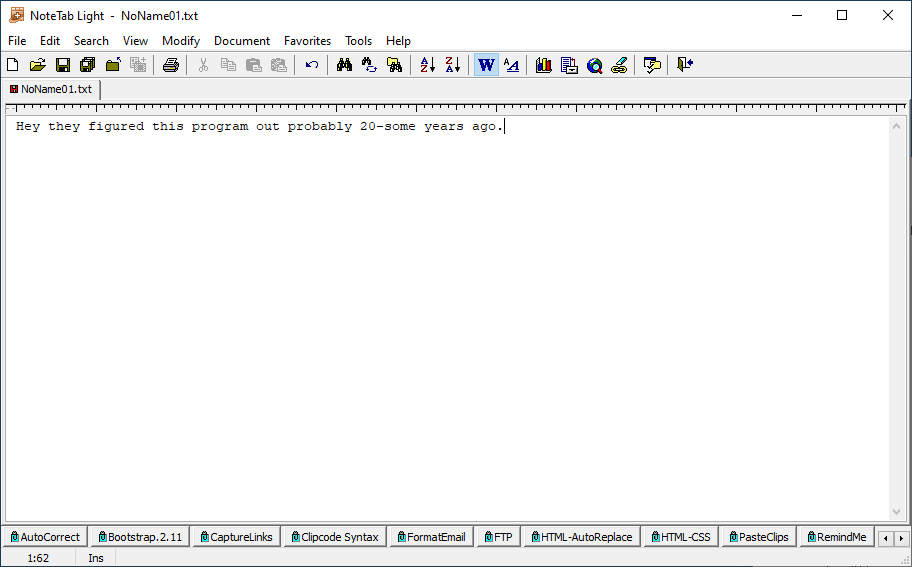Sort lines ascending A-Z icon
The height and width of the screenshot is (567, 912).
tap(428, 65)
